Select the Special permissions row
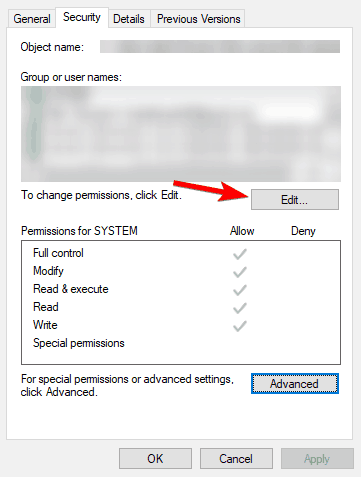 [x=181, y=343]
